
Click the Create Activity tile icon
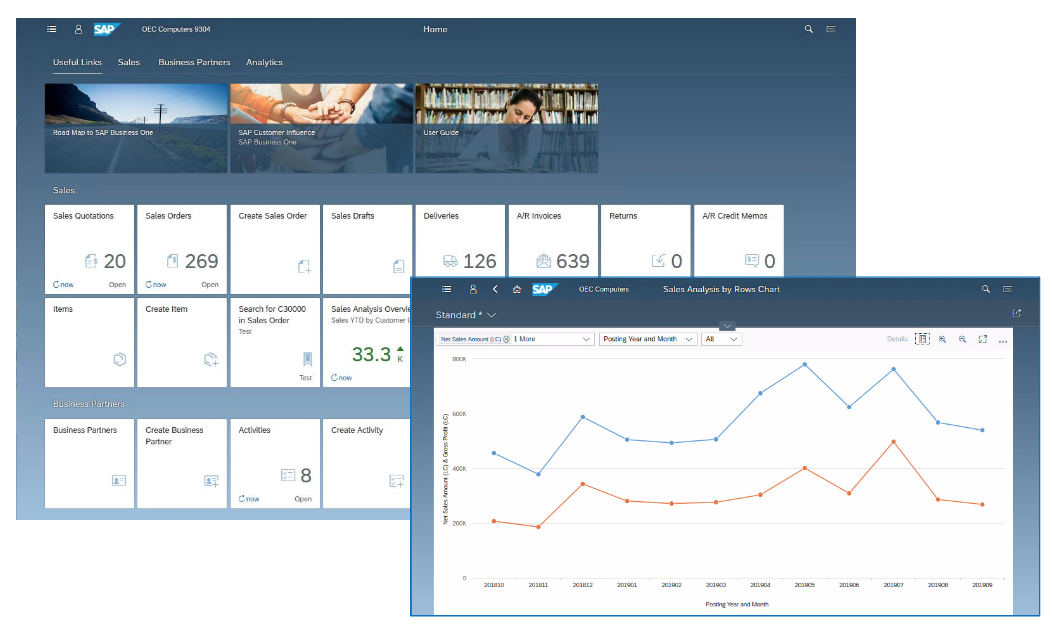[x=397, y=481]
